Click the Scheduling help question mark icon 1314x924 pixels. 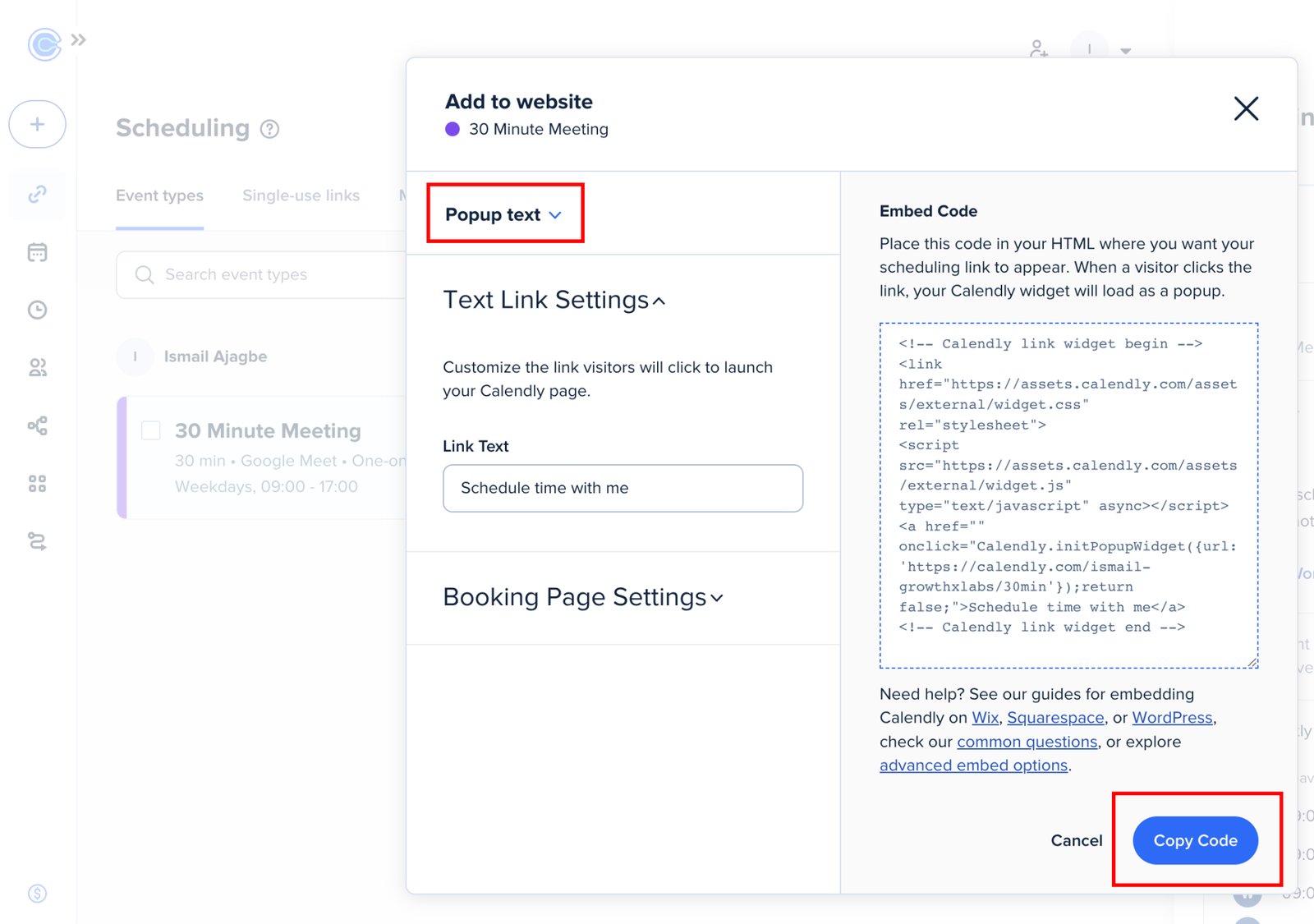pyautogui.click(x=269, y=129)
